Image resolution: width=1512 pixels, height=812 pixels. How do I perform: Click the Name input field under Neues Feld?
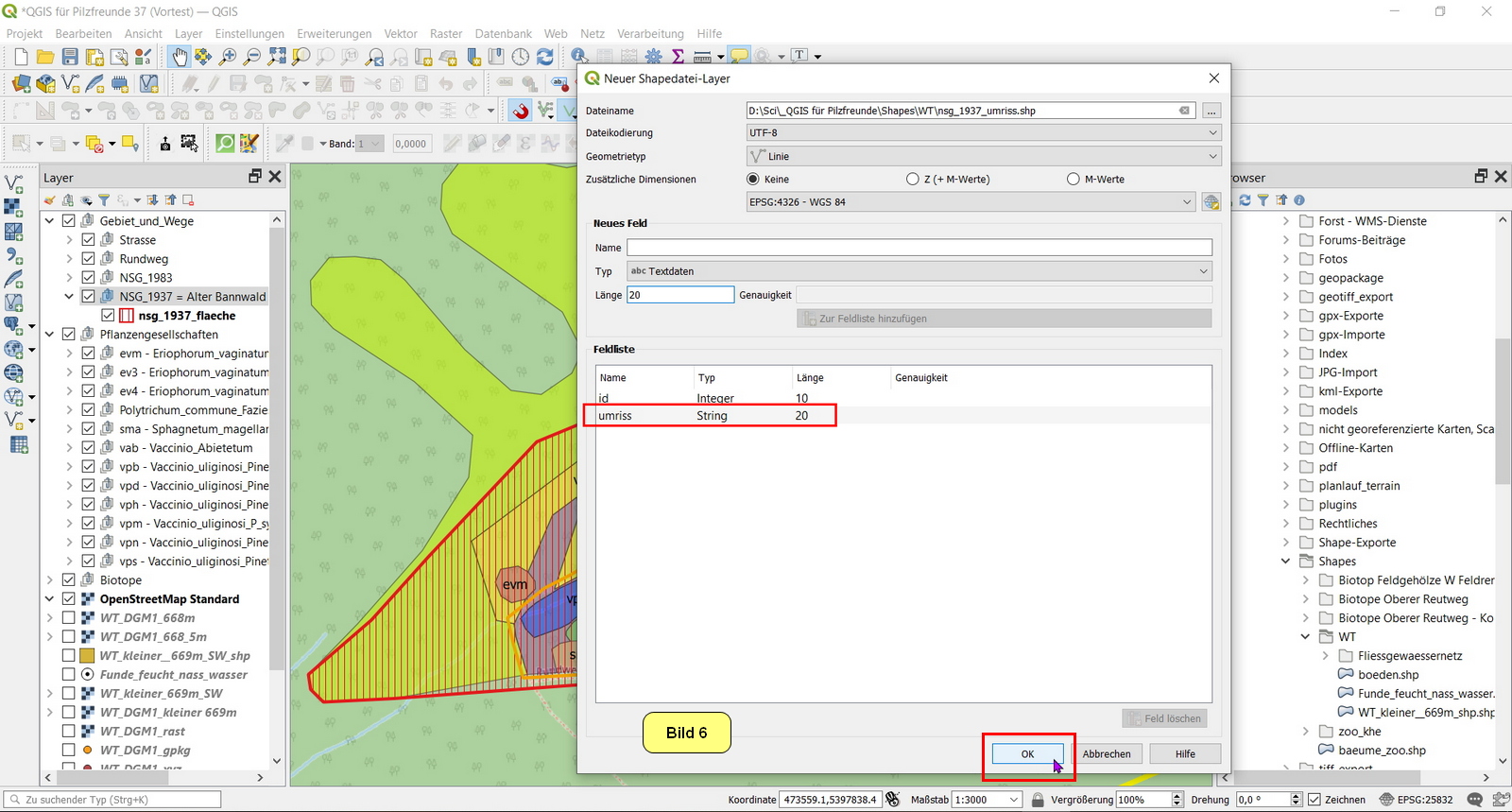tap(919, 248)
